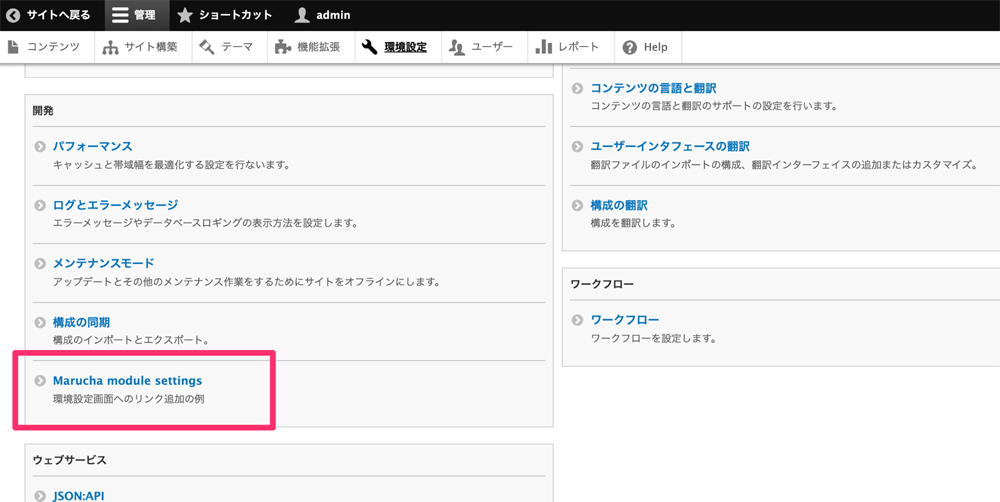Click the hierarchy icon beside サイト構築
The image size is (1000, 502).
tap(110, 47)
